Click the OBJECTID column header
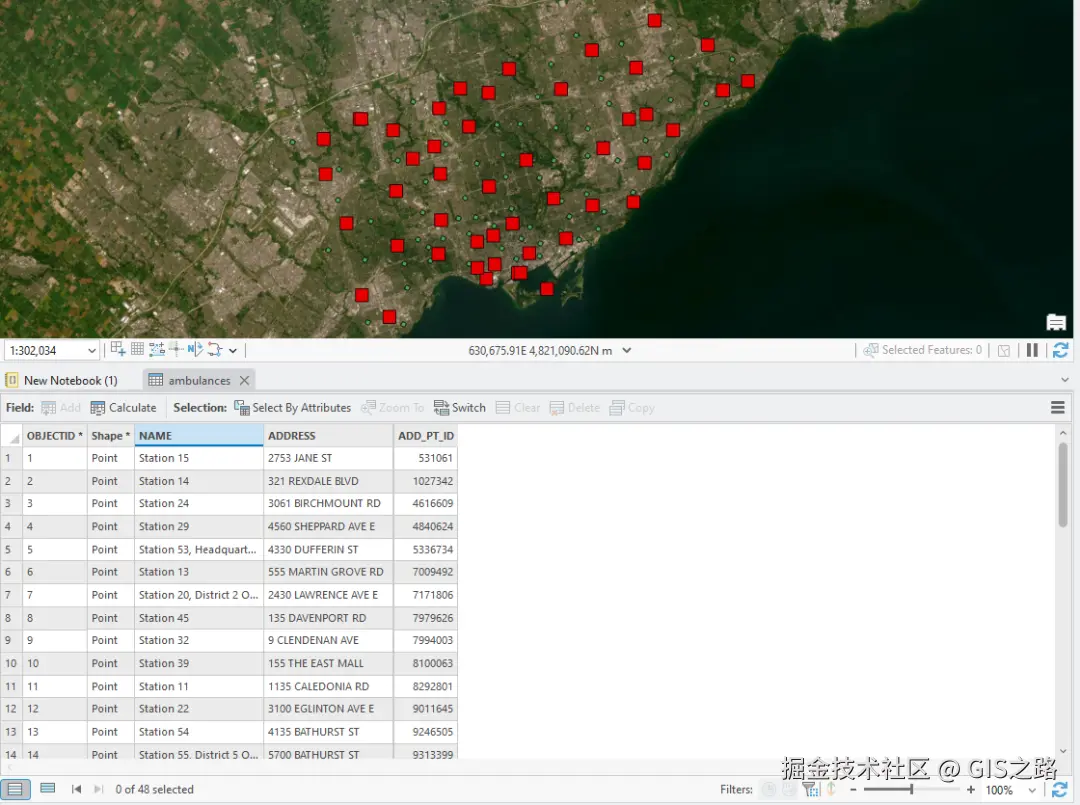This screenshot has height=805, width=1080. click(55, 435)
